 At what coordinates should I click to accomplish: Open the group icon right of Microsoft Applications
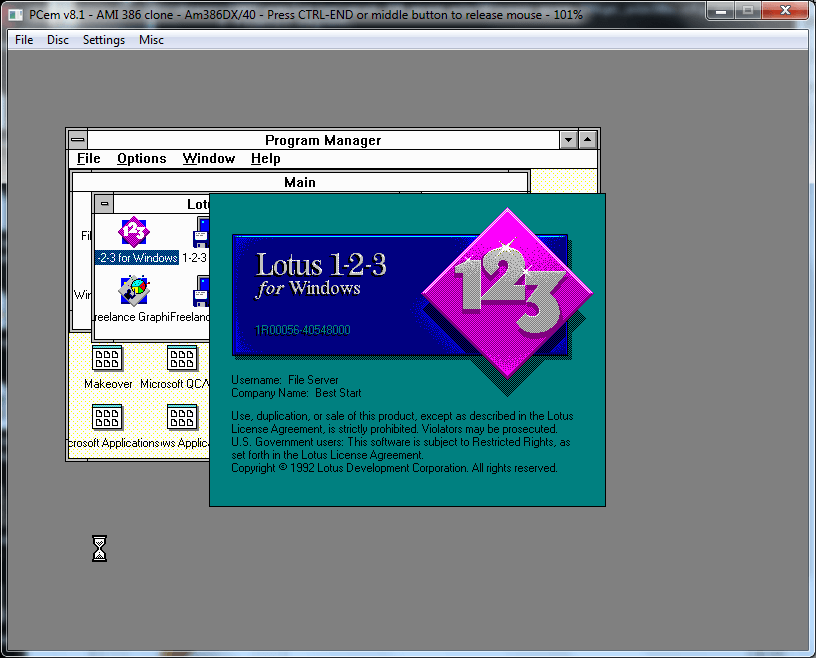click(x=182, y=417)
